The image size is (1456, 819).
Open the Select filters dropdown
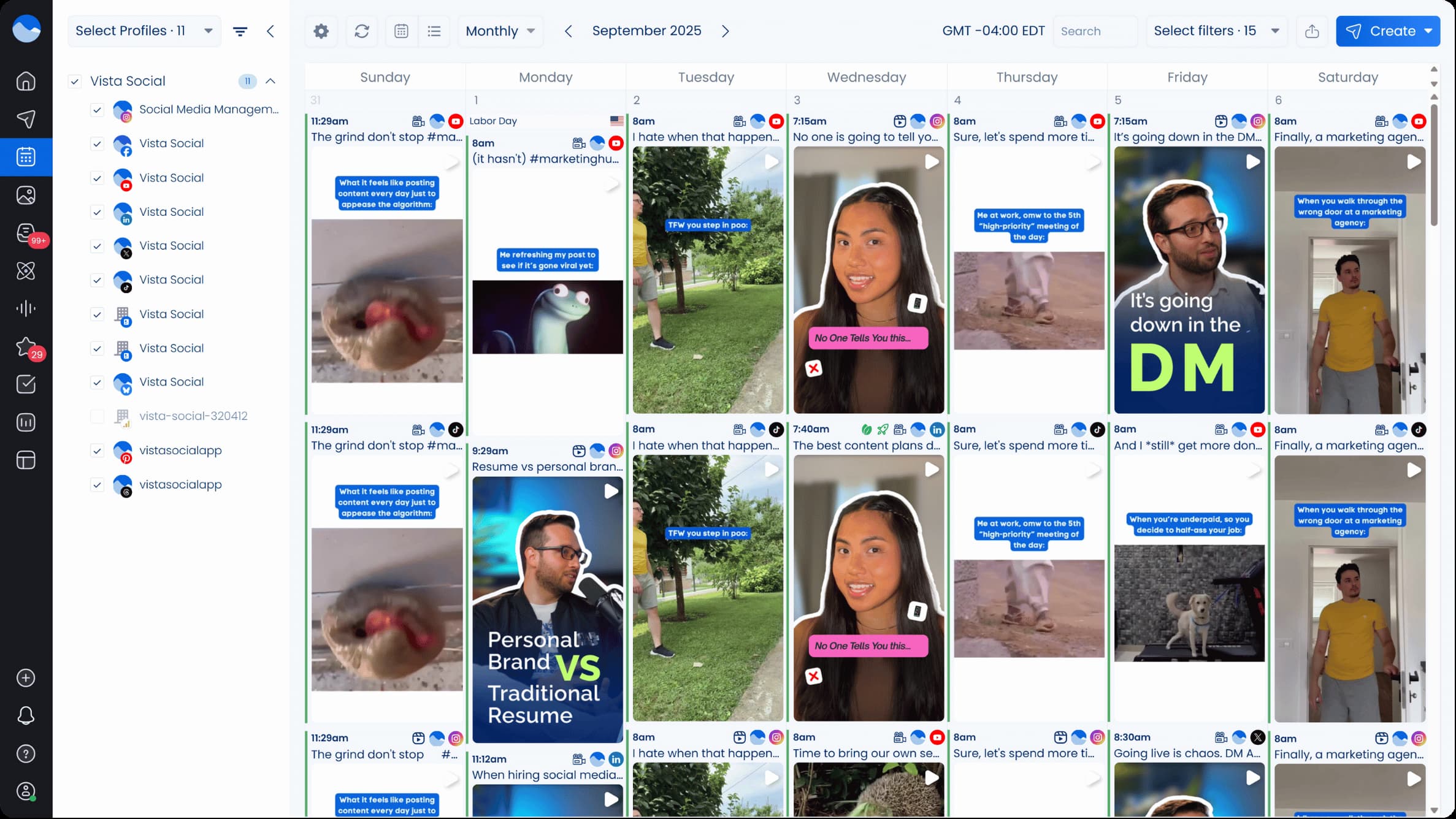(x=1216, y=31)
